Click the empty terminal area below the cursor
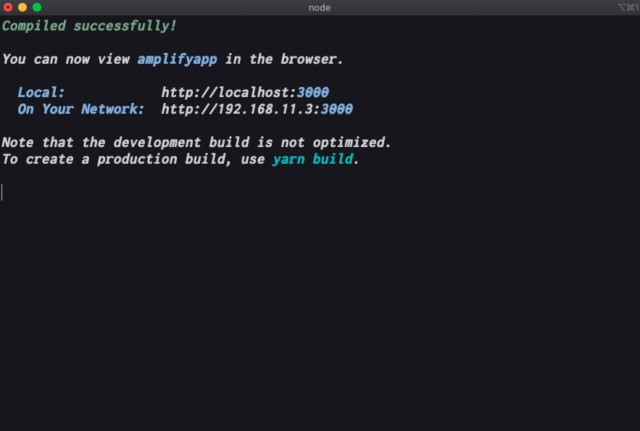640x431 pixels. (x=320, y=314)
